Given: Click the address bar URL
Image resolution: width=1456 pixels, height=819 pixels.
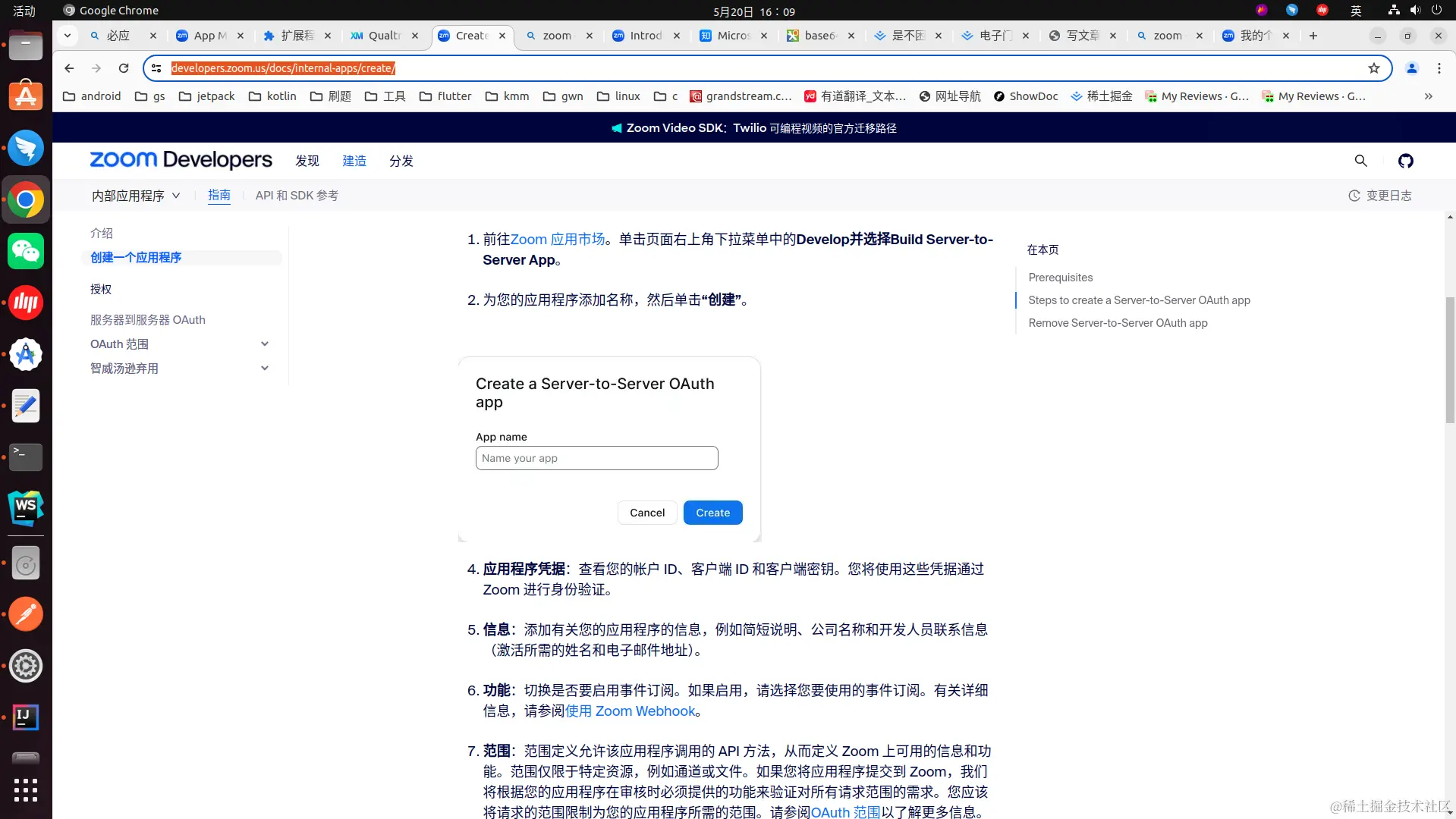Looking at the screenshot, I should coord(283,68).
